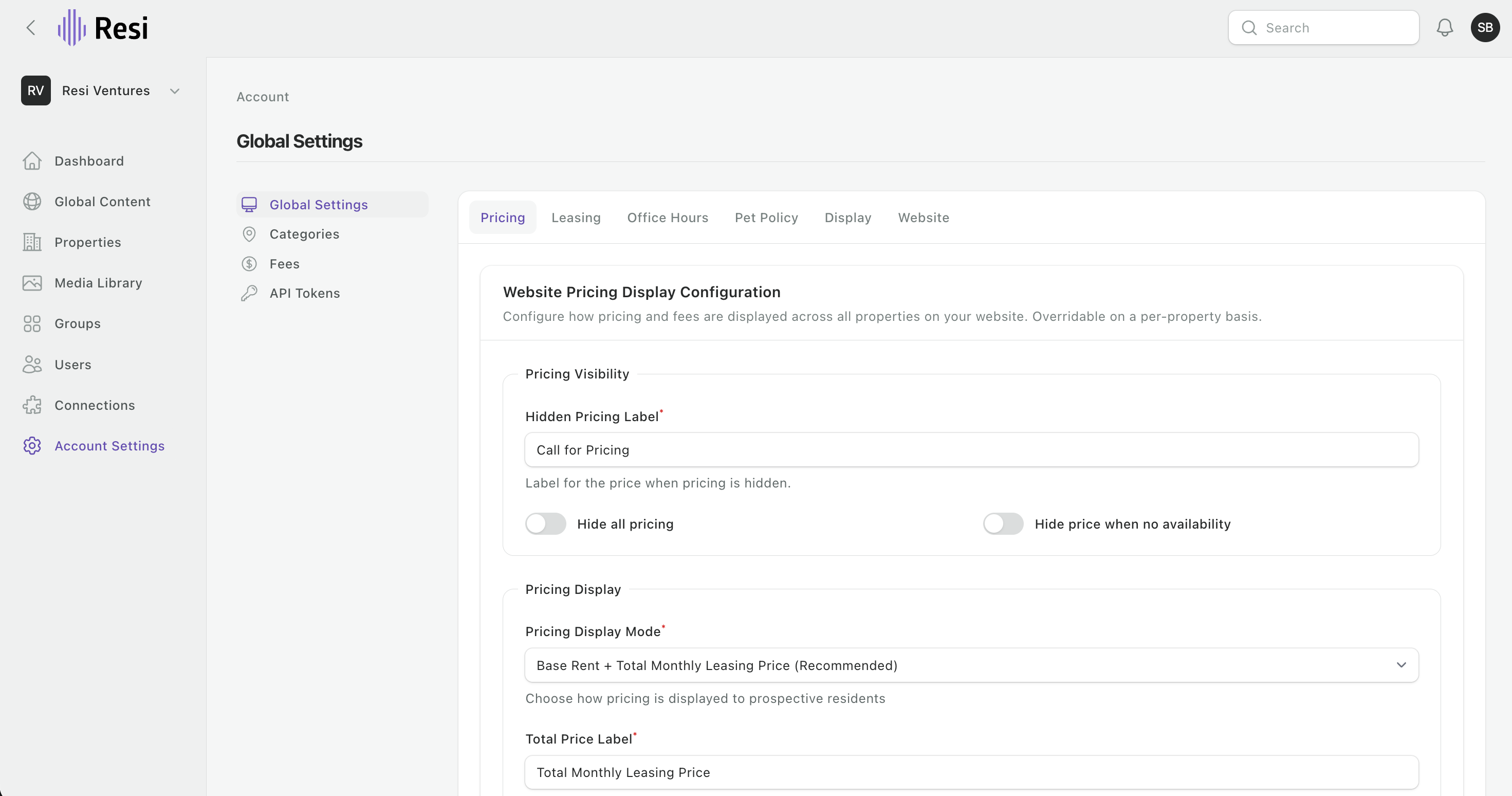This screenshot has width=1512, height=796.
Task: Click the Account Settings gear icon
Action: coord(32,445)
